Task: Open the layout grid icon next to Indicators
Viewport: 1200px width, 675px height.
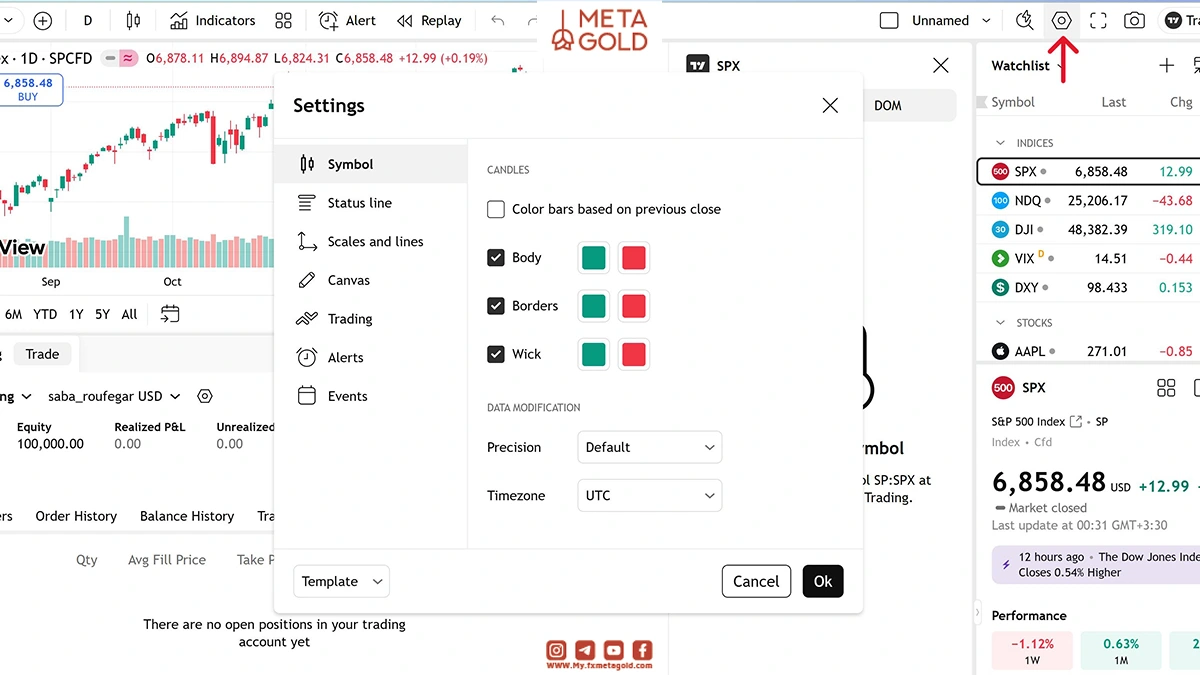Action: click(x=284, y=20)
